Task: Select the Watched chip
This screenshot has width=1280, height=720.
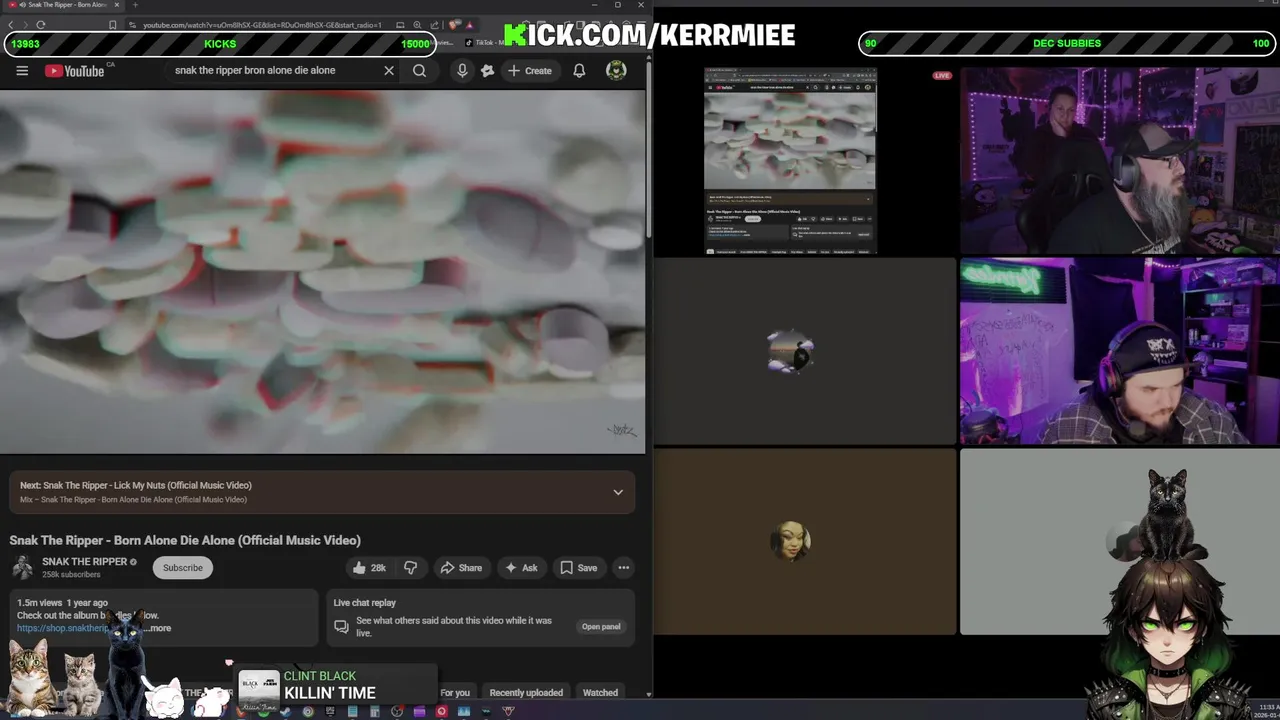Action: click(x=600, y=693)
